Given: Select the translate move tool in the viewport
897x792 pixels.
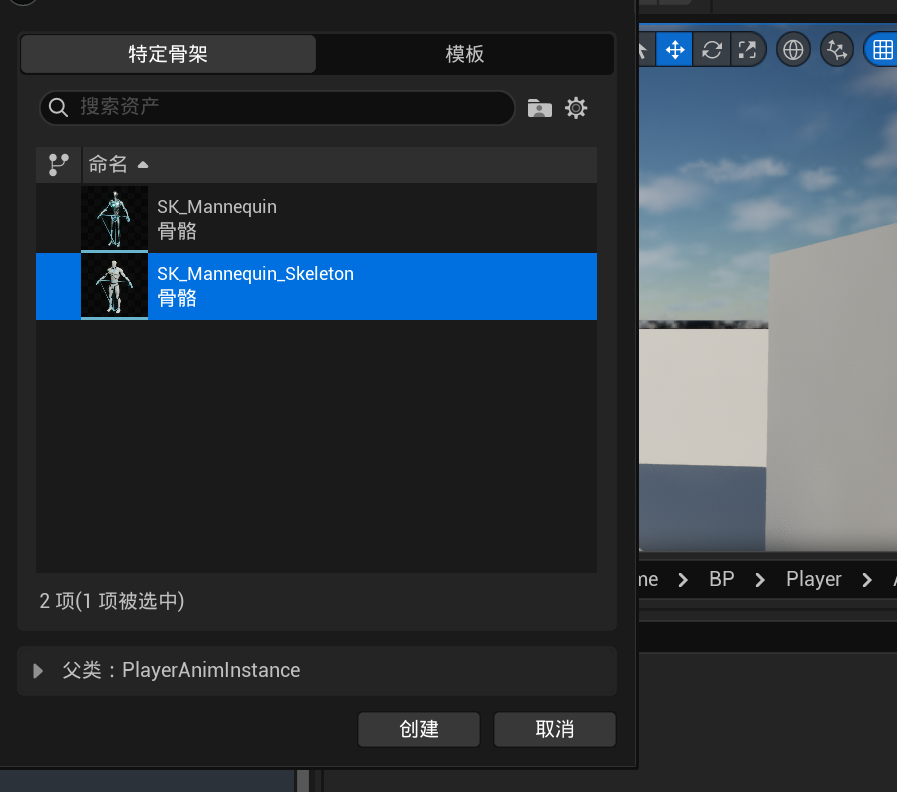Looking at the screenshot, I should point(675,50).
